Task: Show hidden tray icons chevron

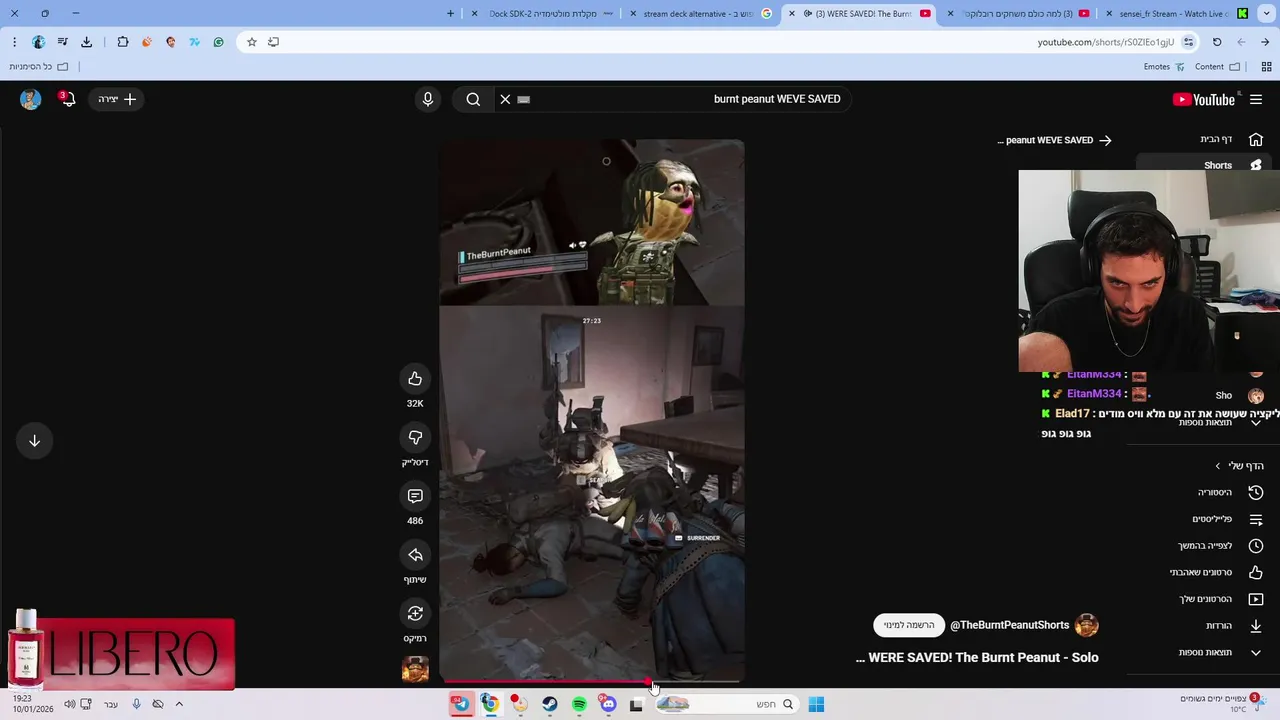Action: (179, 704)
